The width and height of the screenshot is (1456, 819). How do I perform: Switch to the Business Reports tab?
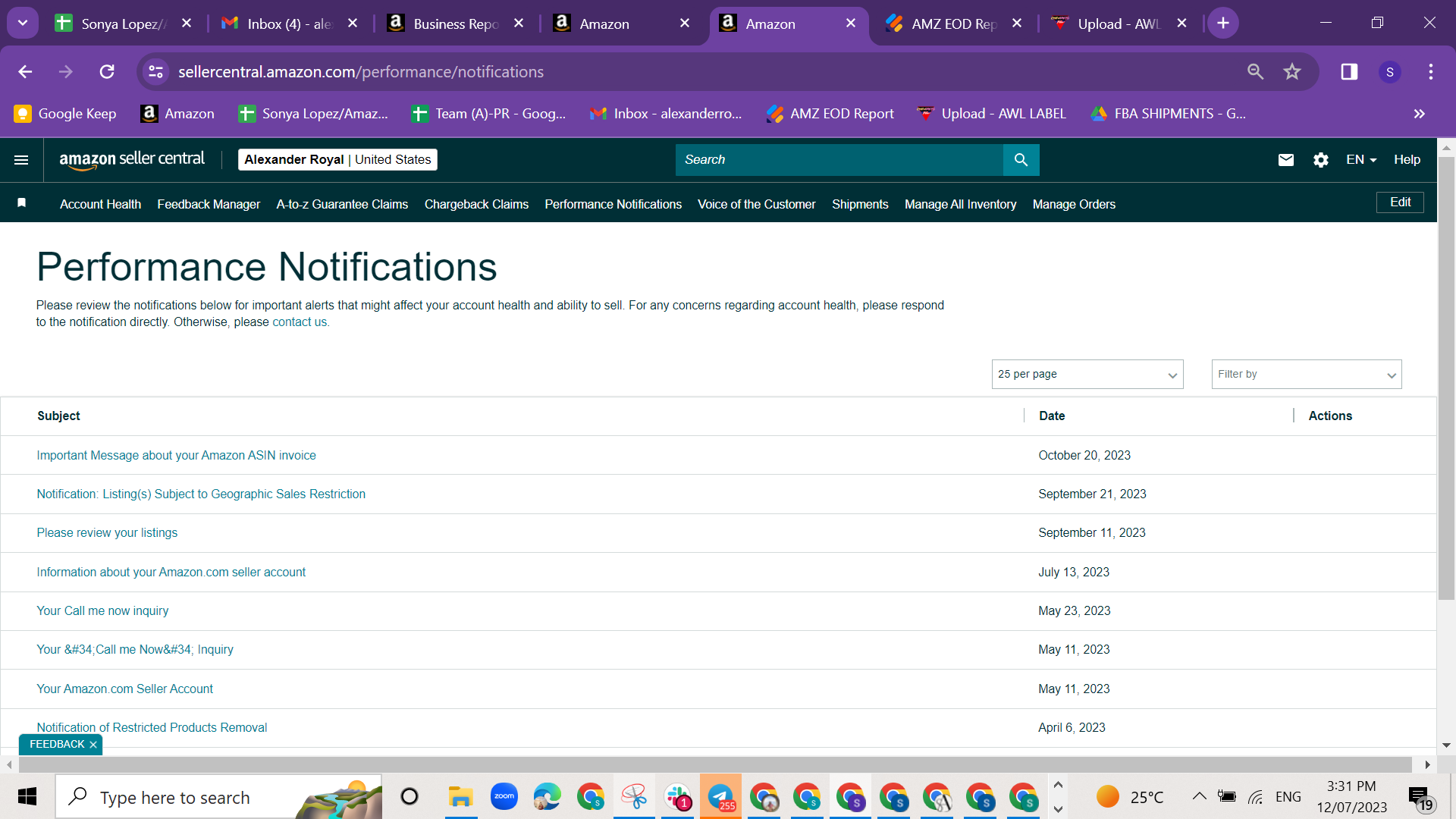455,24
